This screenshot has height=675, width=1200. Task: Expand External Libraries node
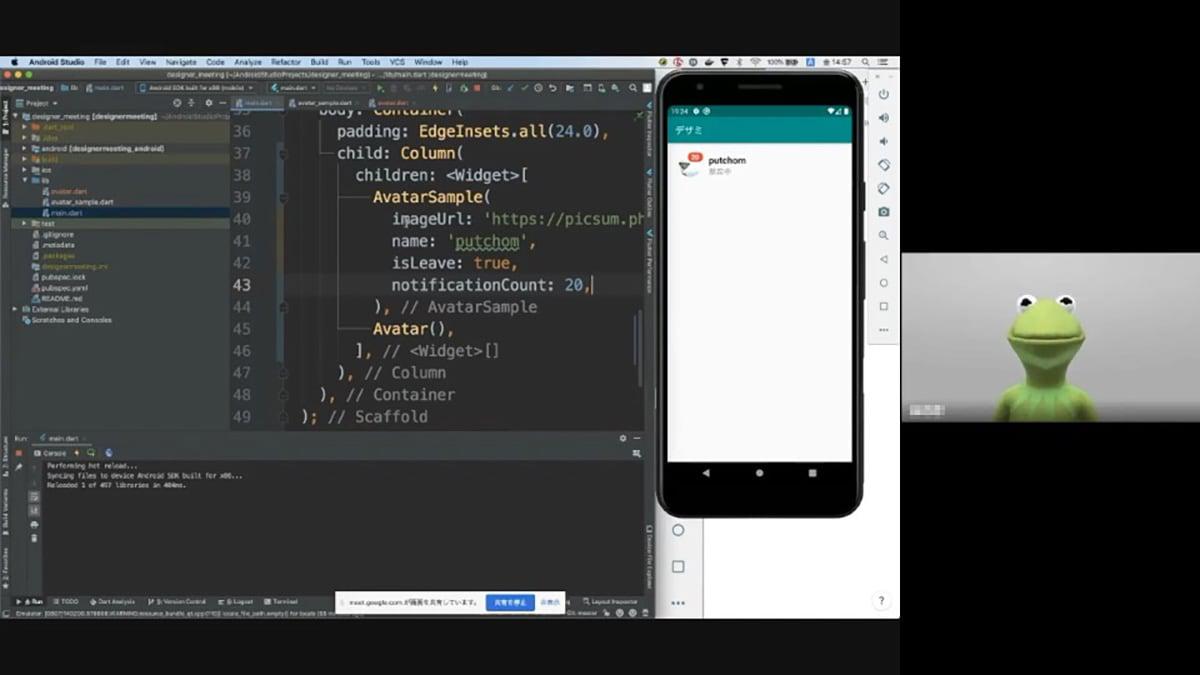pos(15,309)
